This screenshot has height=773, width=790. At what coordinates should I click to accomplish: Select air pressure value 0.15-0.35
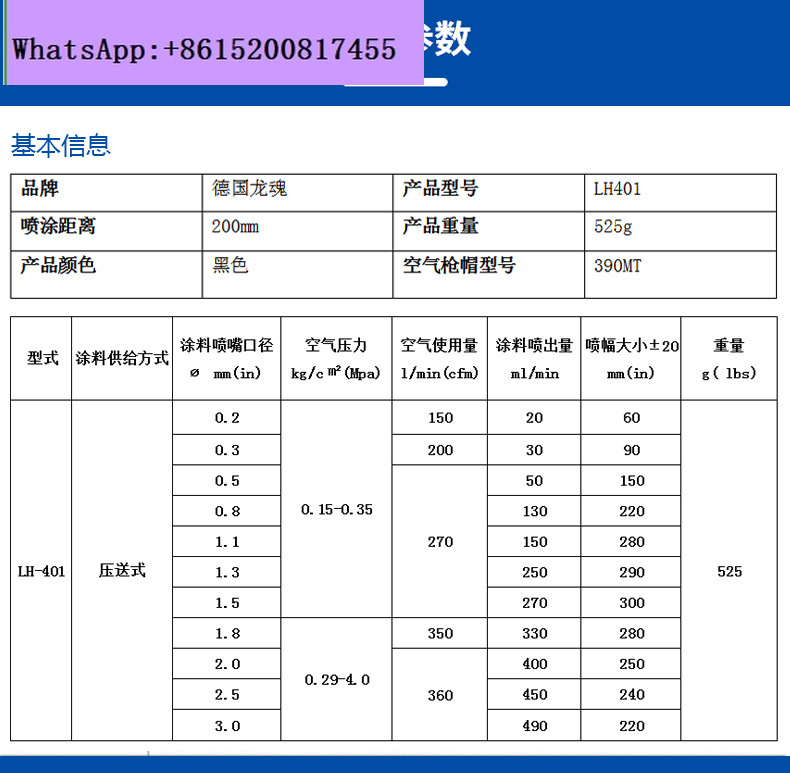[337, 509]
